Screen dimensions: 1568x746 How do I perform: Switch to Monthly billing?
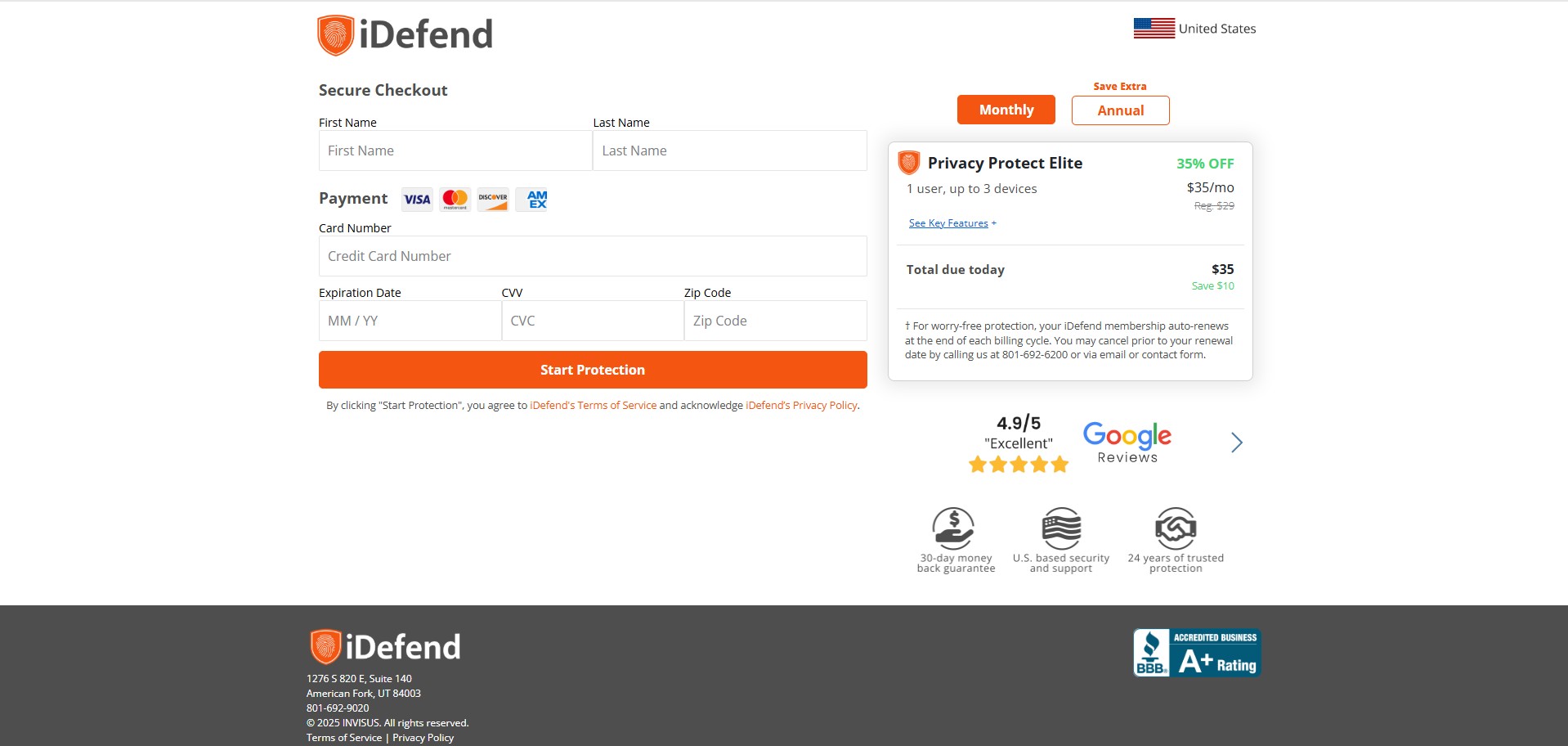(x=1006, y=110)
